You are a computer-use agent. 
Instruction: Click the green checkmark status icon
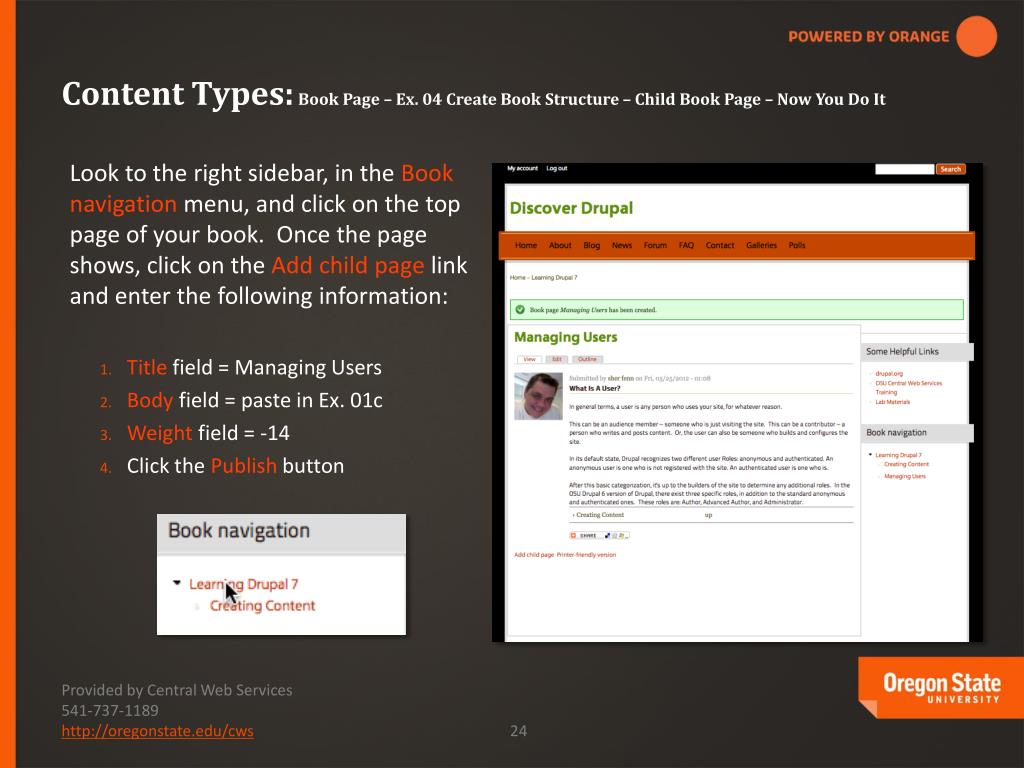[520, 310]
